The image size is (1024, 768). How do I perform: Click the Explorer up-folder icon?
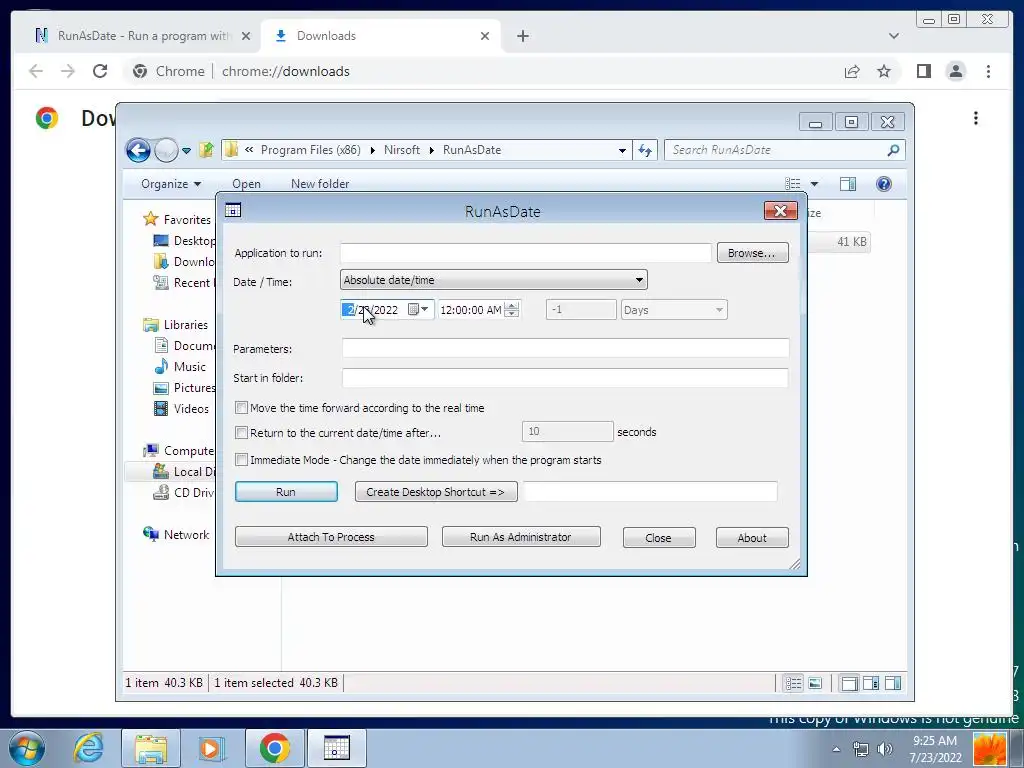[x=206, y=150]
